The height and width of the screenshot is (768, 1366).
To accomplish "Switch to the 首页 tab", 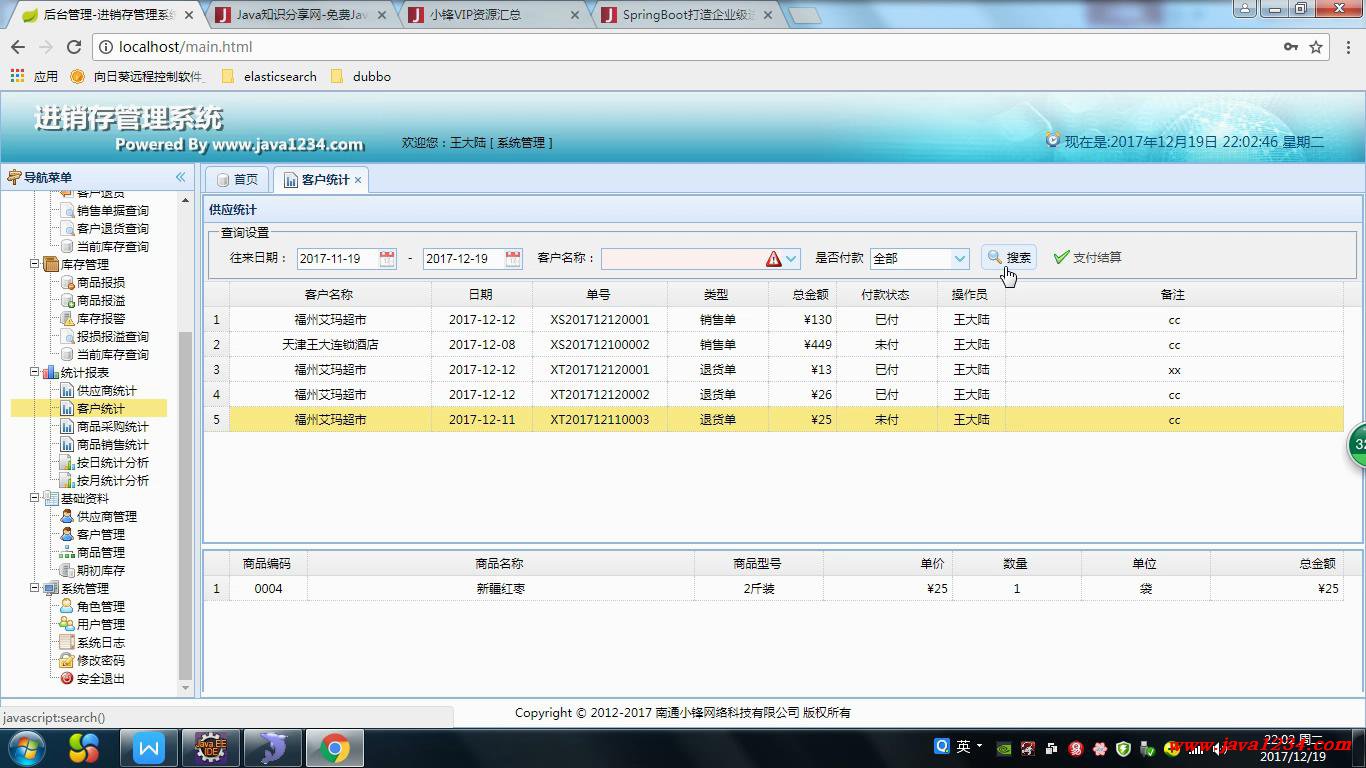I will [x=237, y=180].
